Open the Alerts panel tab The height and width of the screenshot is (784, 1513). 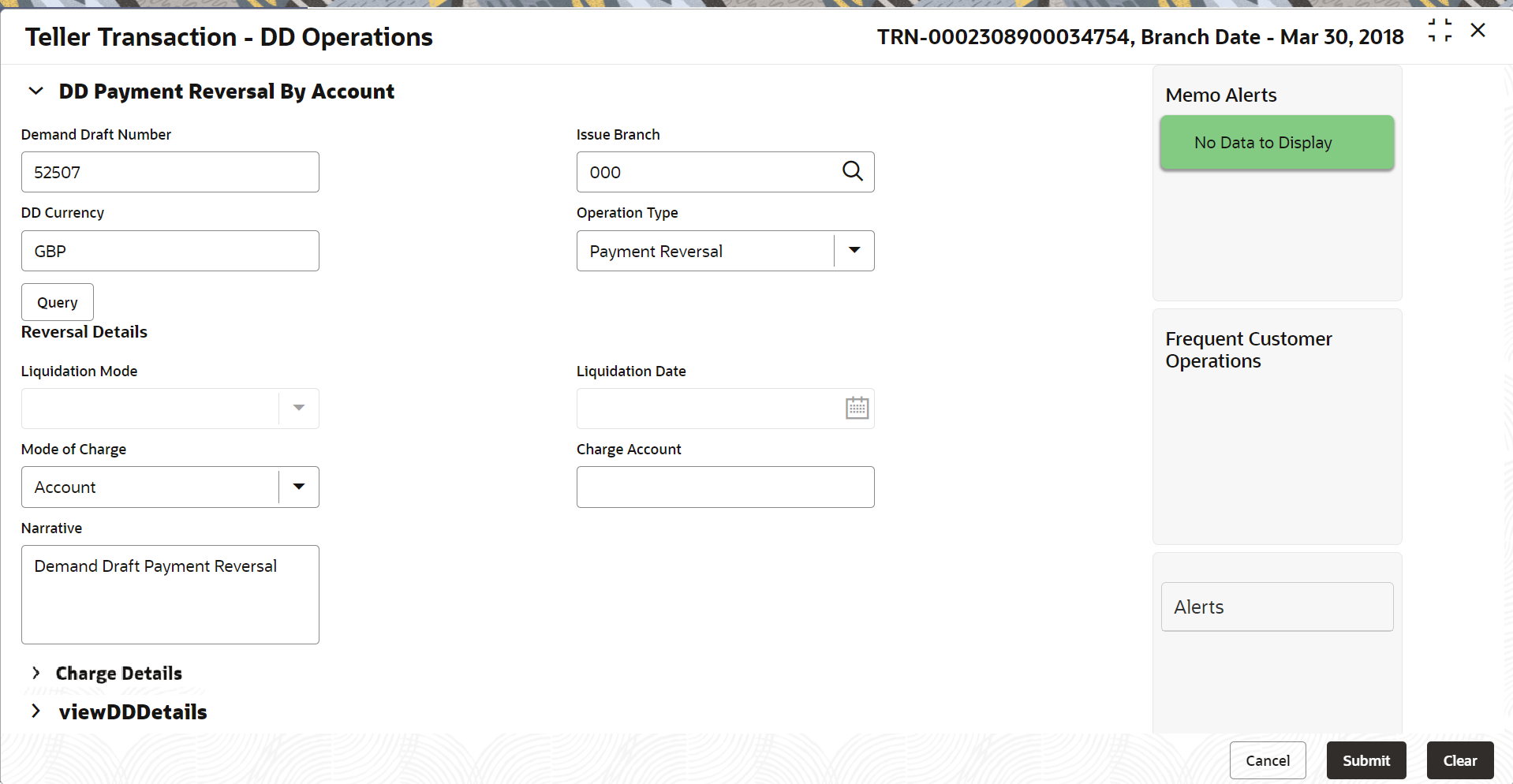pyautogui.click(x=1276, y=607)
